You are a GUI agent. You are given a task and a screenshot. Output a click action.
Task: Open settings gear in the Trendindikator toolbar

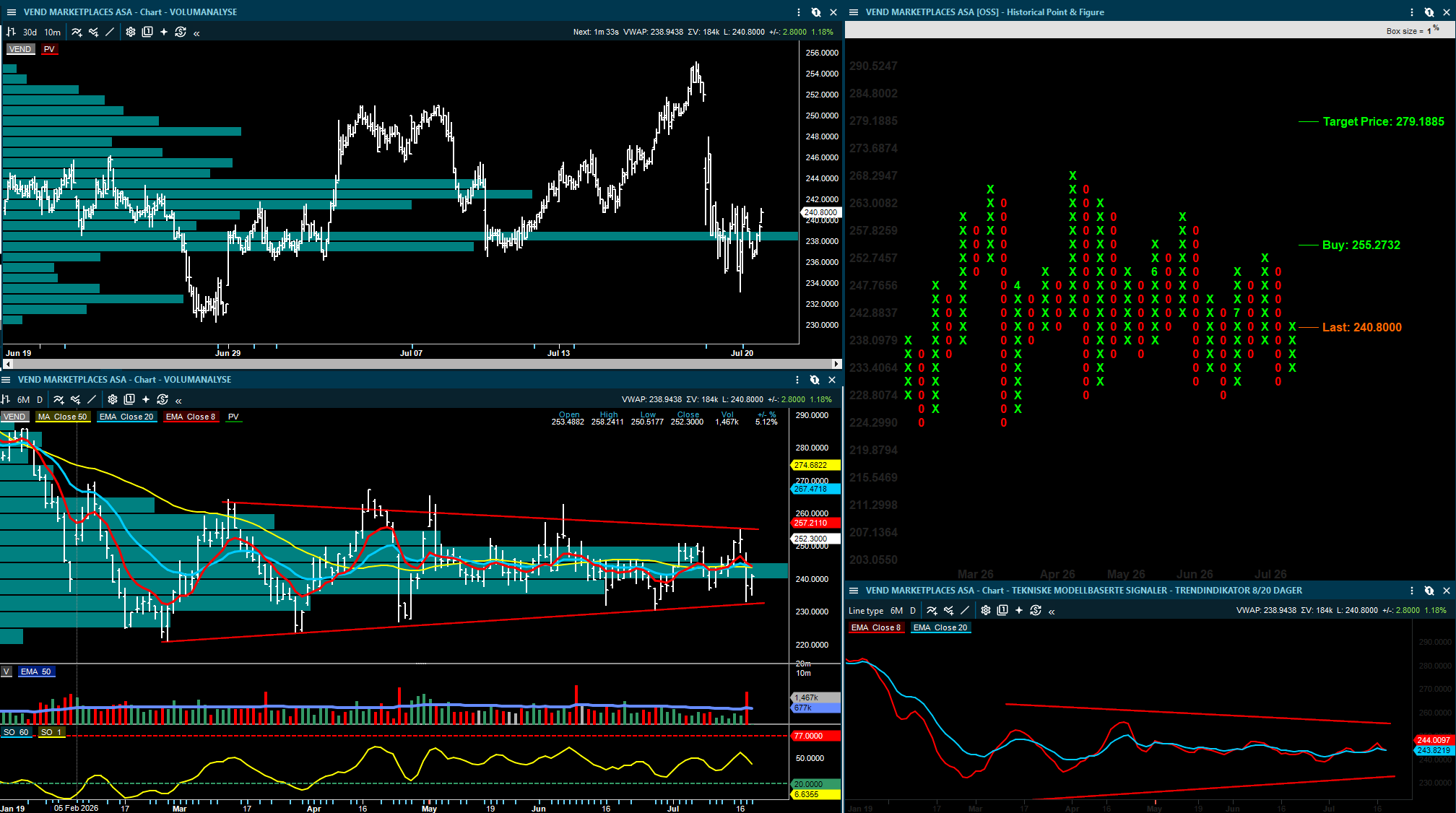point(986,611)
